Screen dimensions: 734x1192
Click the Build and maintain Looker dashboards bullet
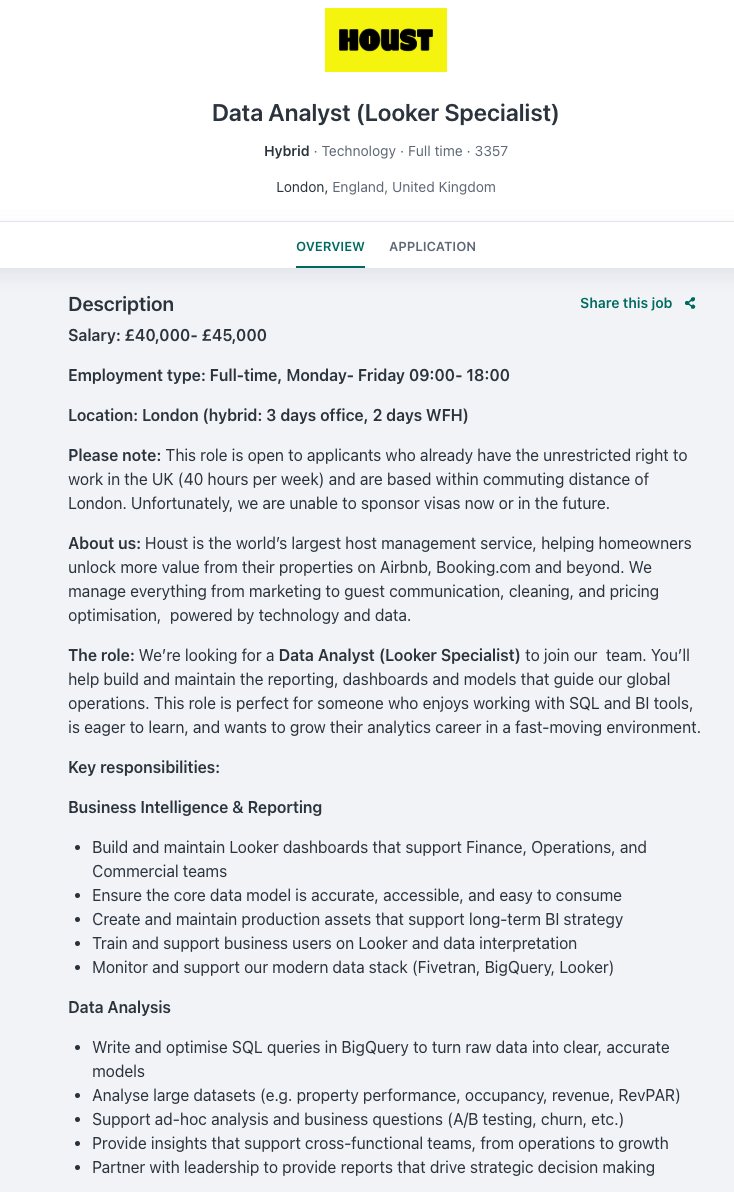pos(369,847)
